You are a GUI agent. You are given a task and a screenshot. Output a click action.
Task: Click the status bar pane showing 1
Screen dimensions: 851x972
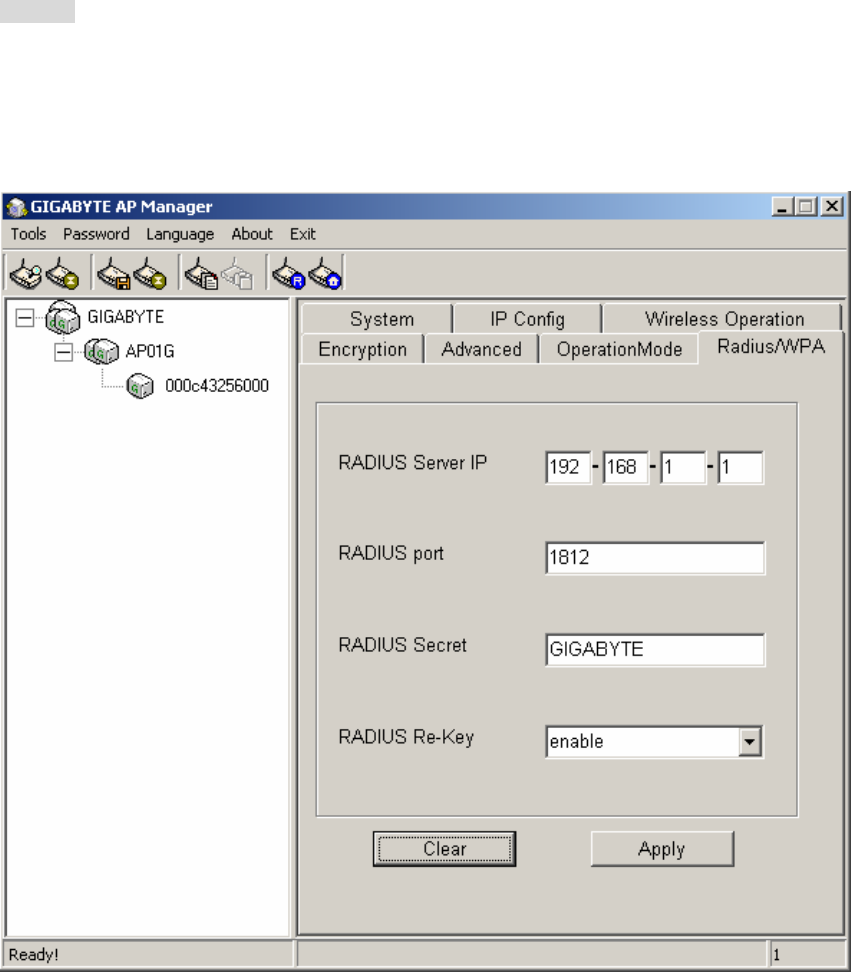pos(807,955)
